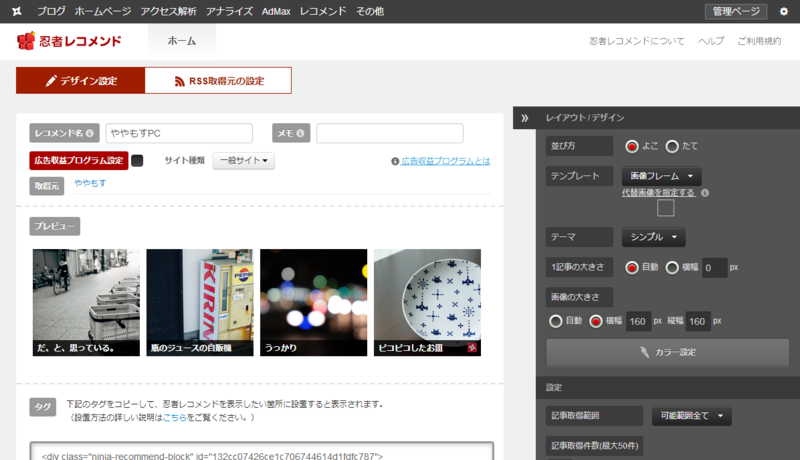Open カラー設定 button
Image resolution: width=800 pixels, height=460 pixels.
point(668,352)
